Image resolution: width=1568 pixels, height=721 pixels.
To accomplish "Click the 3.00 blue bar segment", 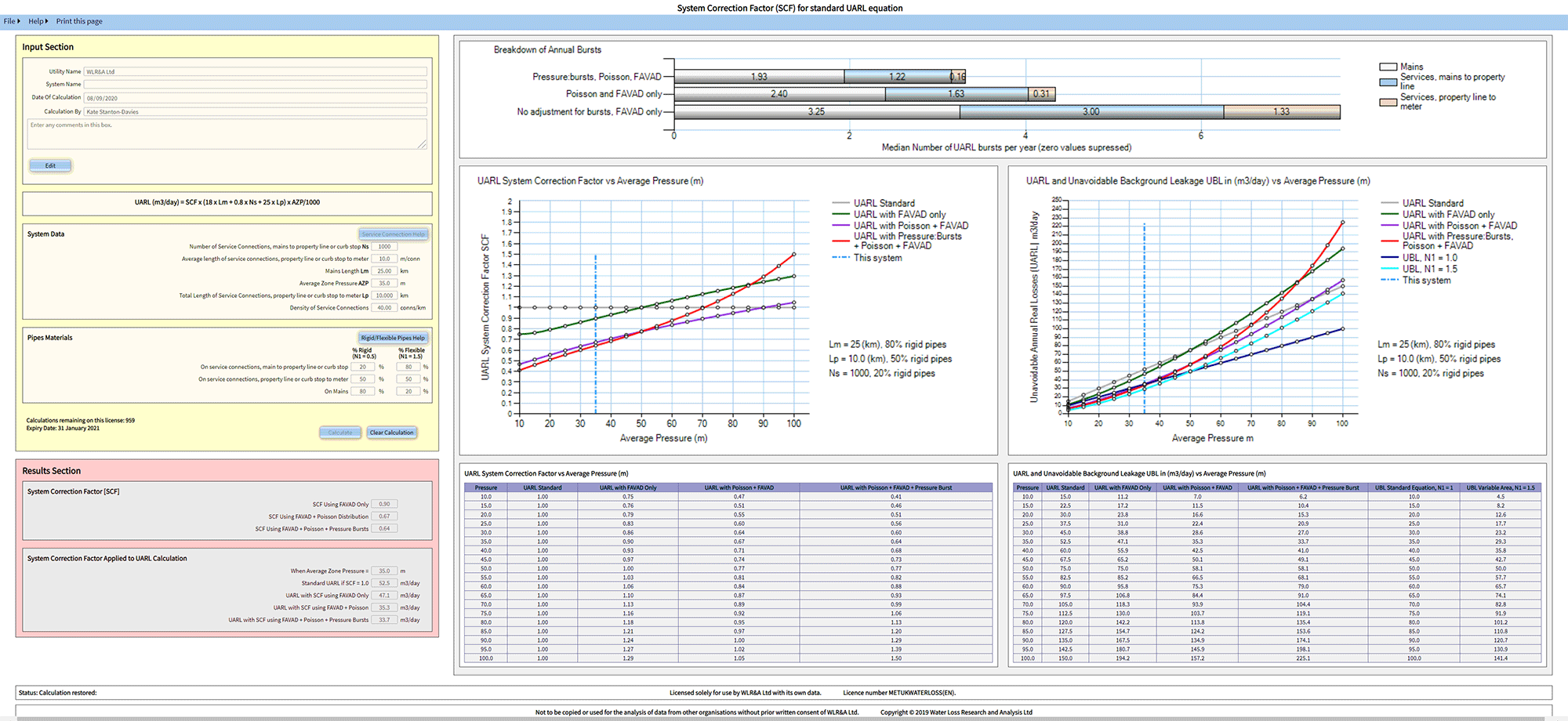I will point(1091,112).
